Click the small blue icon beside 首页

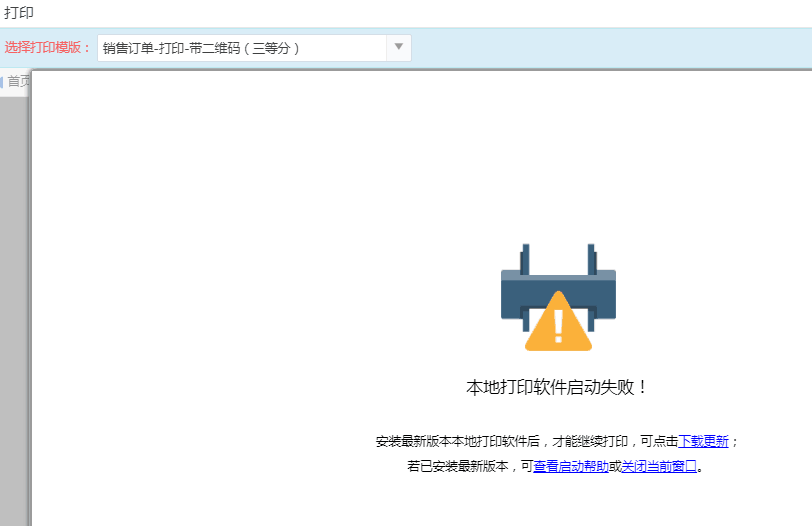click(2, 82)
